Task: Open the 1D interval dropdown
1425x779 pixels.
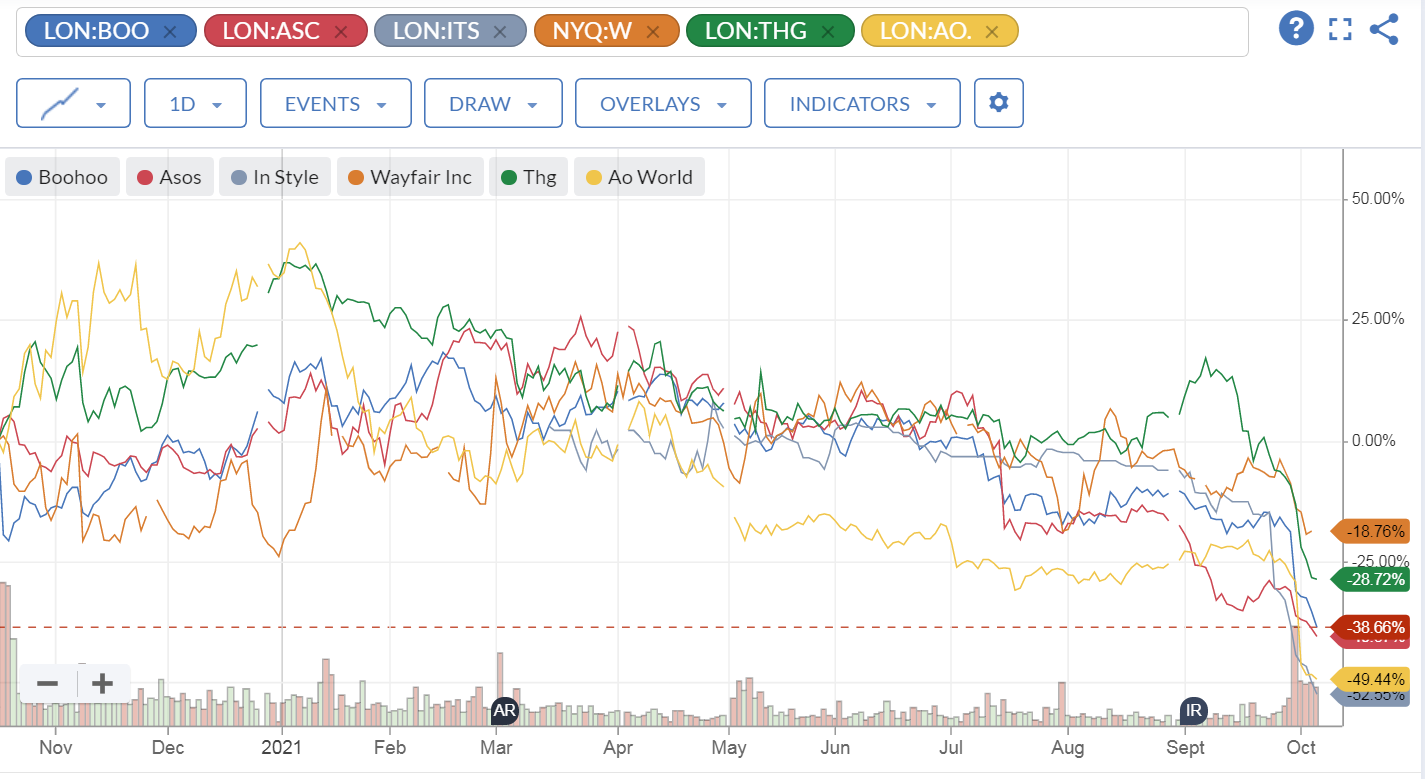Action: [195, 103]
